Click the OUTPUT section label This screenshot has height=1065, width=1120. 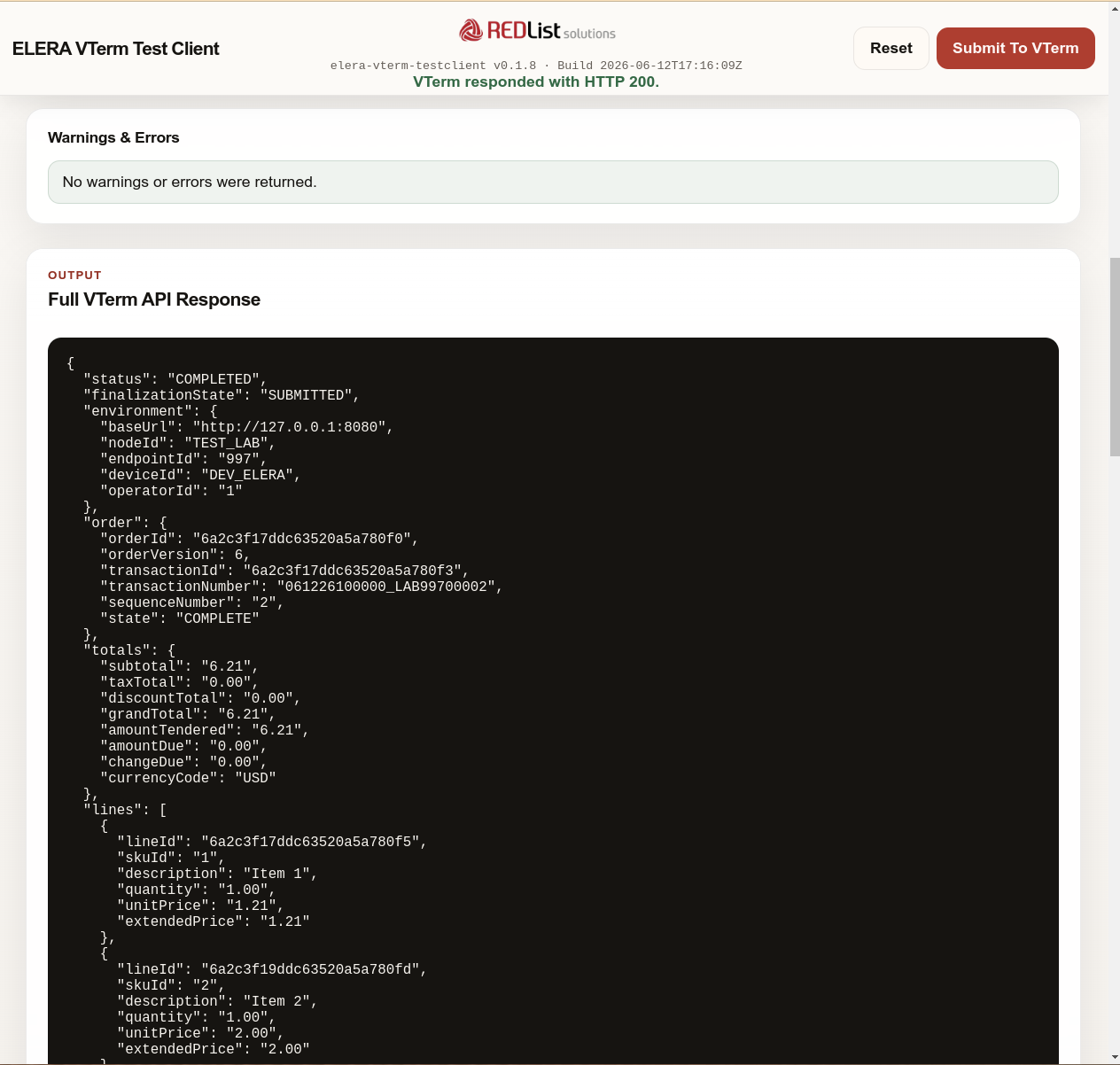(74, 276)
